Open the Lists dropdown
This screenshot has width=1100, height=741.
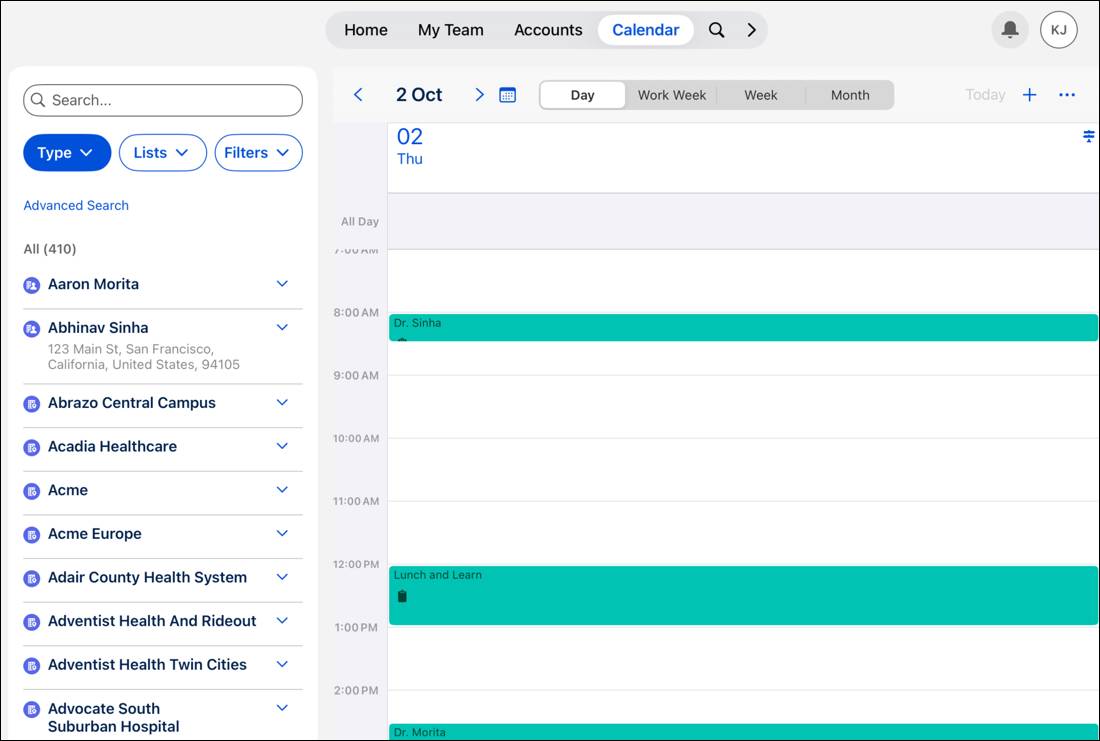click(163, 153)
